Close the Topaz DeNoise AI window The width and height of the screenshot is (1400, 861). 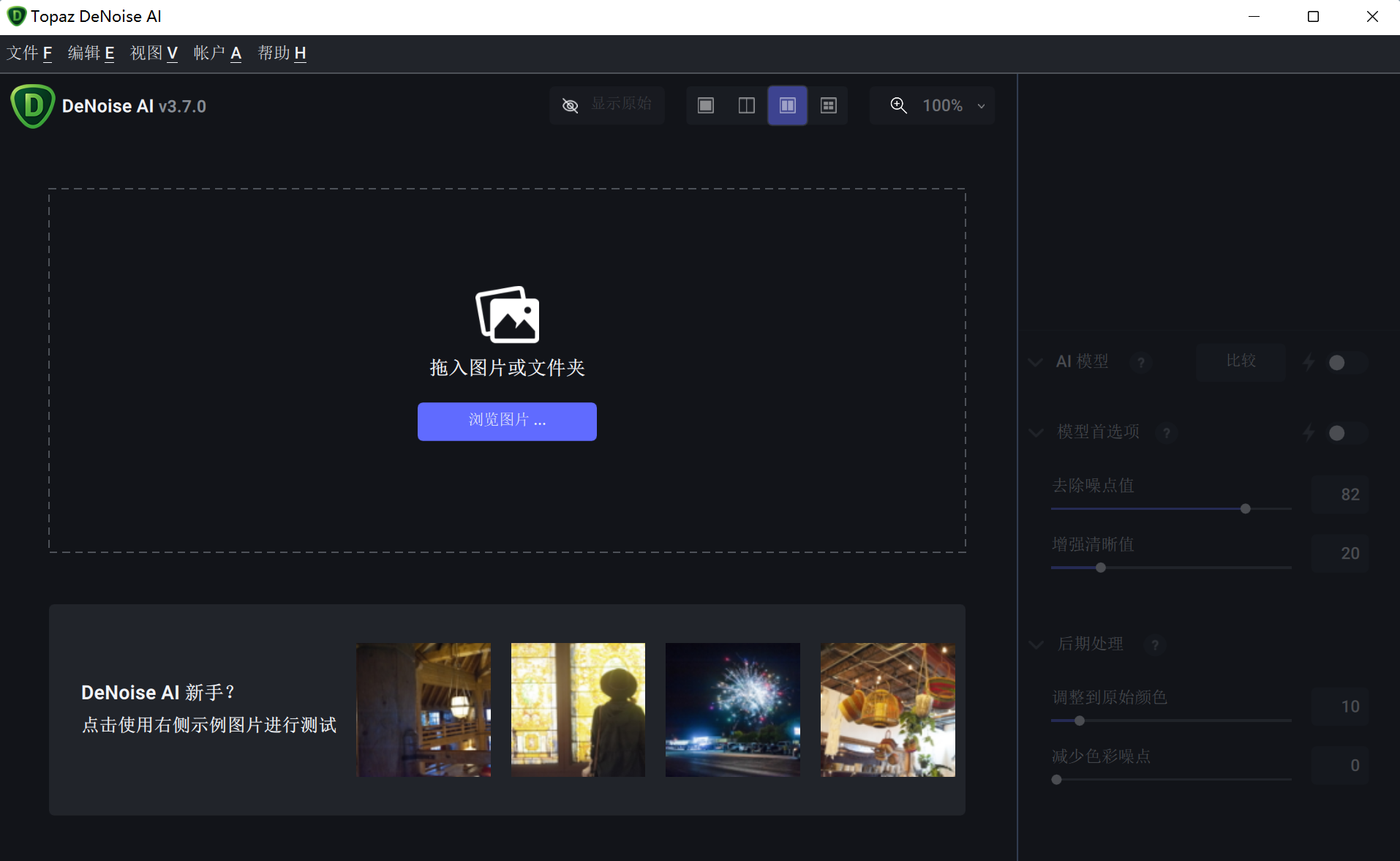tap(1372, 17)
